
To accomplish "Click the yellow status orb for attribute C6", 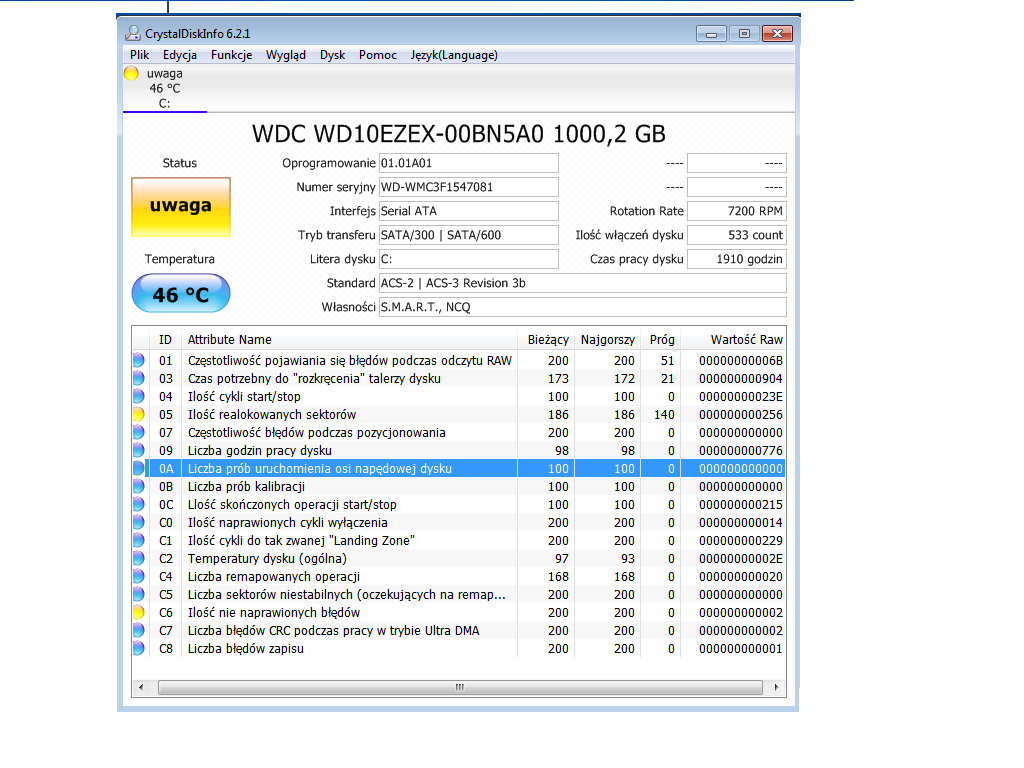I will [x=138, y=613].
